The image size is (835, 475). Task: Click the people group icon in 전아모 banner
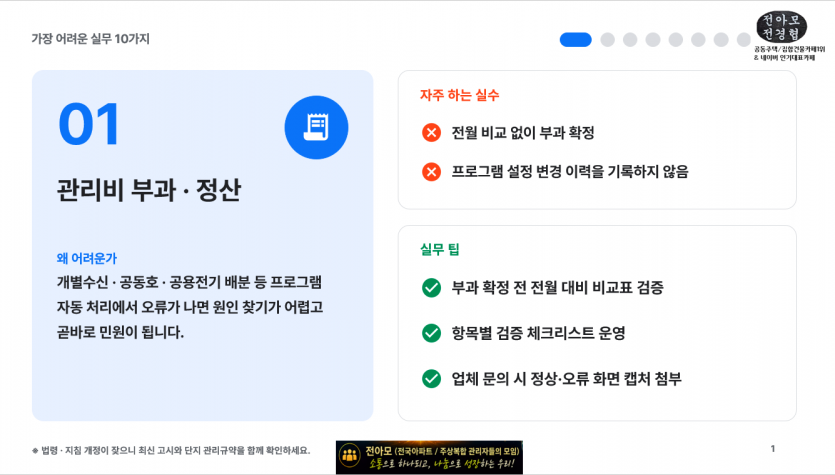tap(350, 456)
